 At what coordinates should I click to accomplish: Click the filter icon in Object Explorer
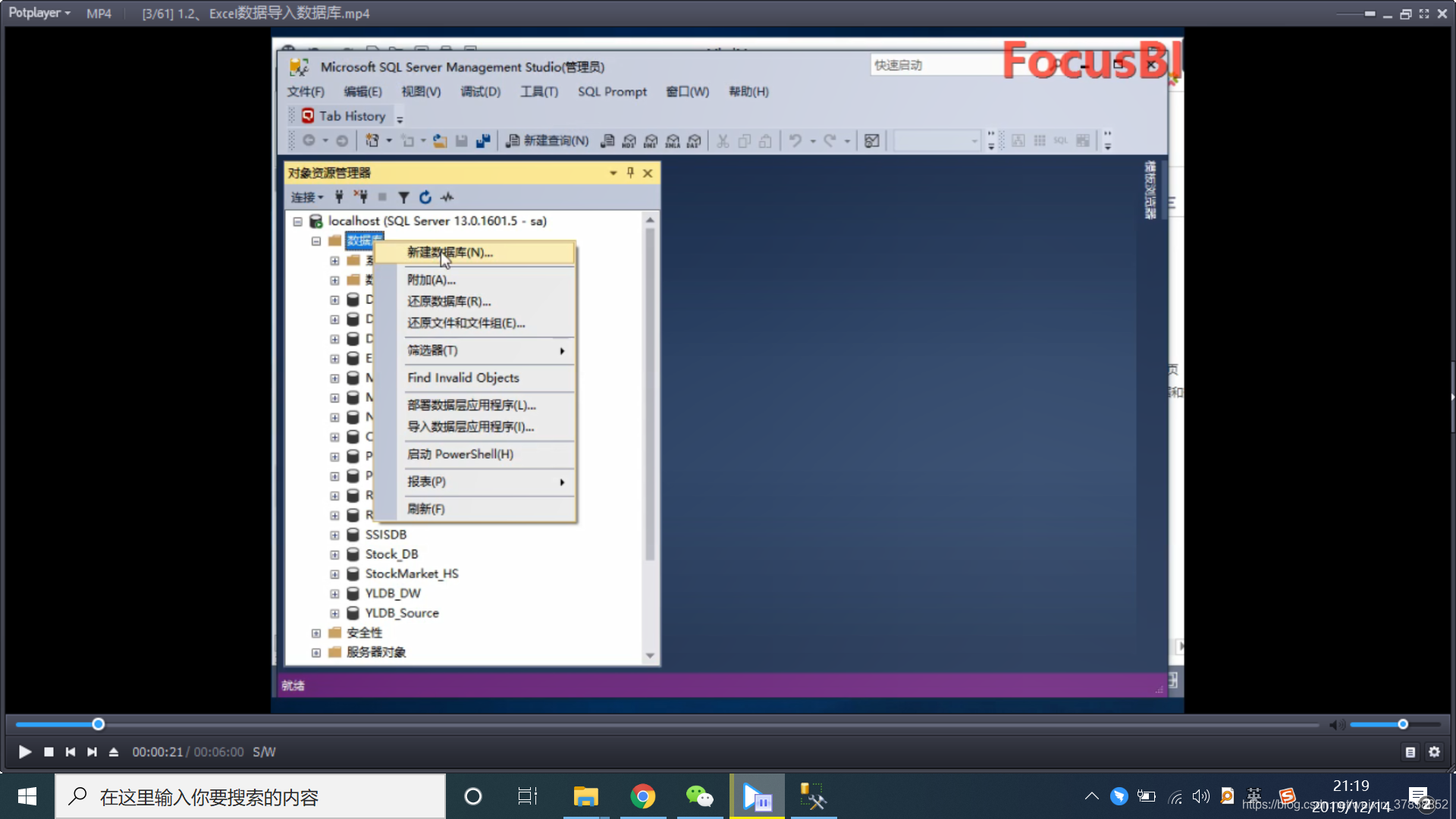click(x=403, y=197)
